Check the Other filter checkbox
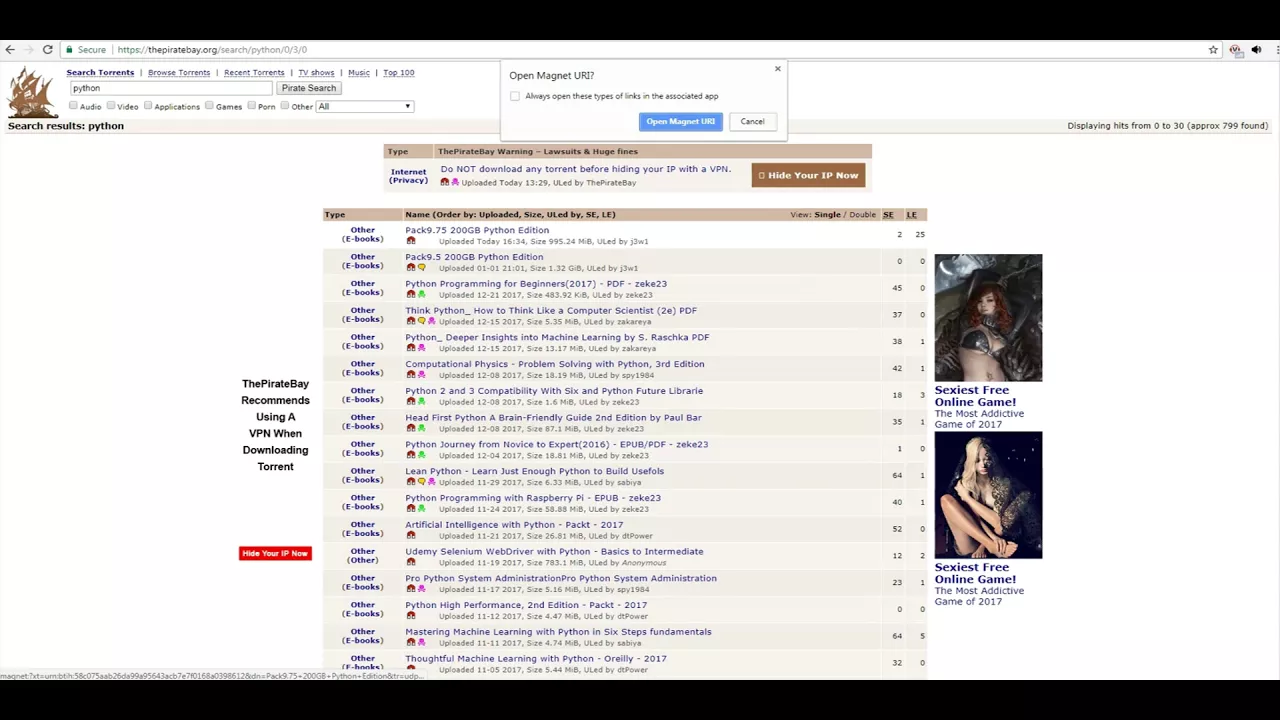Screen dimensions: 1280x720 pos(285,106)
